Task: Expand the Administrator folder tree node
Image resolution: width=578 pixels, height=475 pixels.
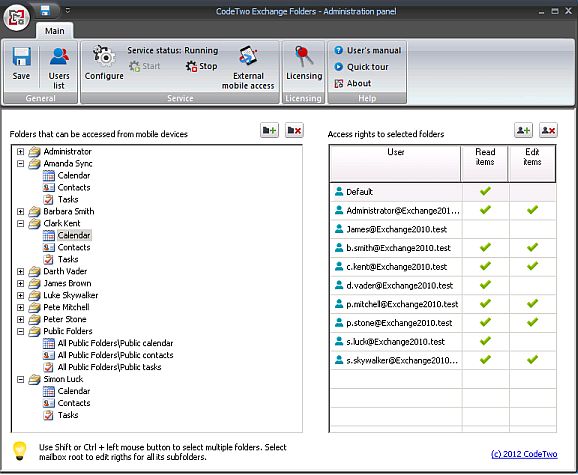Action: click(x=21, y=151)
